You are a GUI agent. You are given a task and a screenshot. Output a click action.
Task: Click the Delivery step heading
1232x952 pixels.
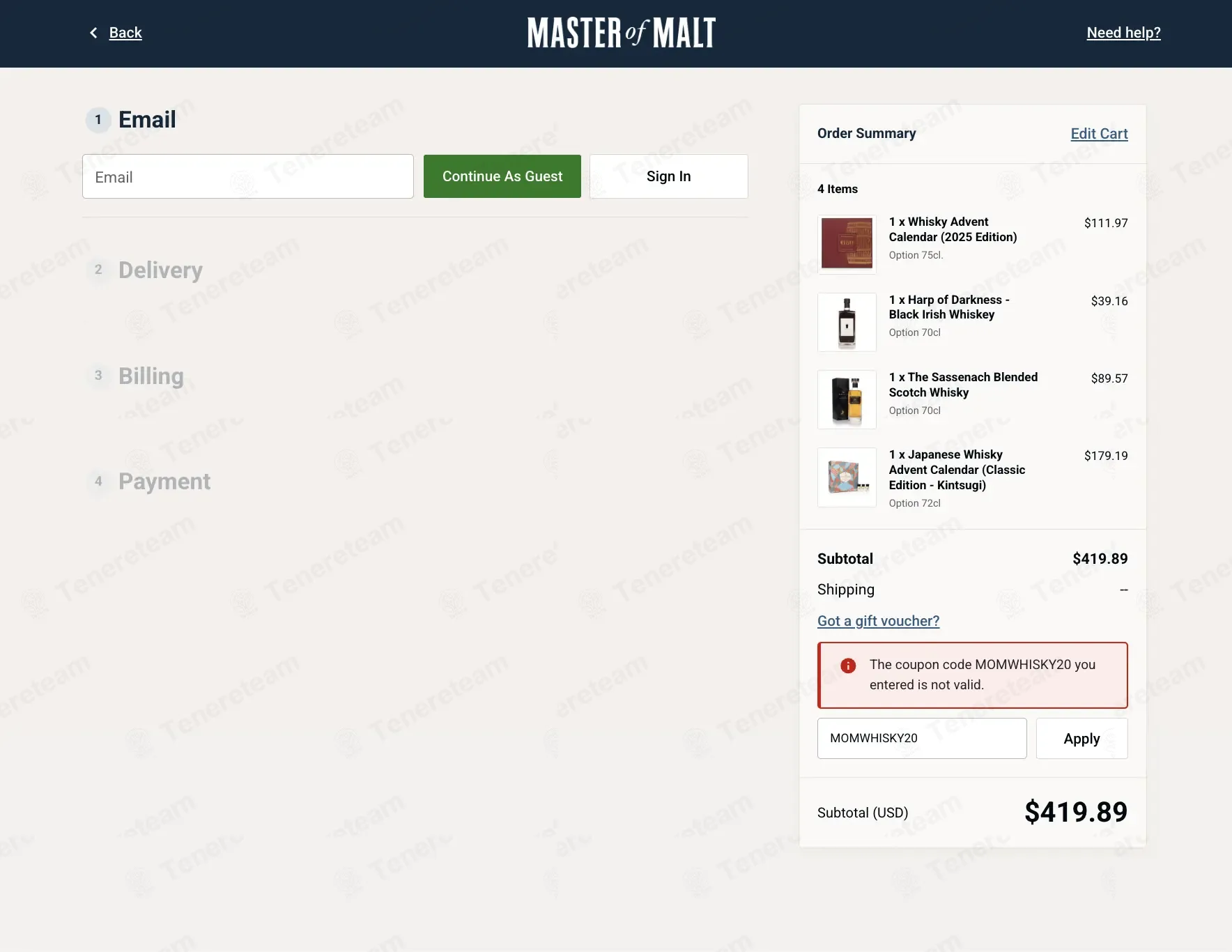pos(160,270)
